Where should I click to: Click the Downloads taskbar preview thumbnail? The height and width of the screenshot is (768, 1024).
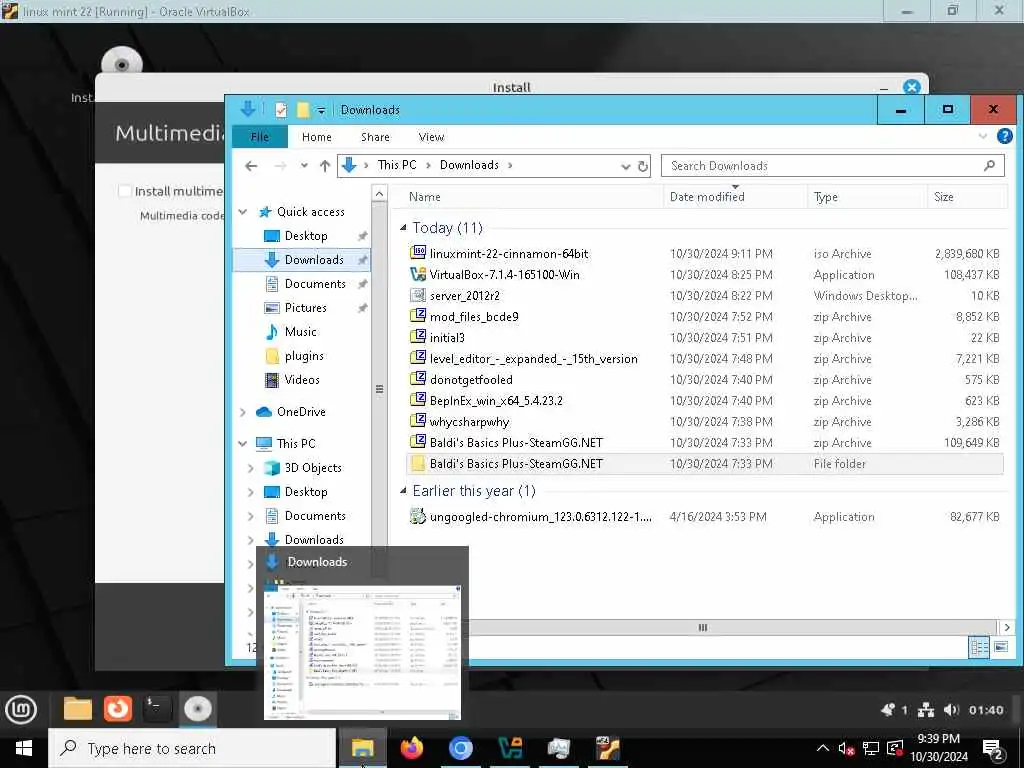(362, 652)
